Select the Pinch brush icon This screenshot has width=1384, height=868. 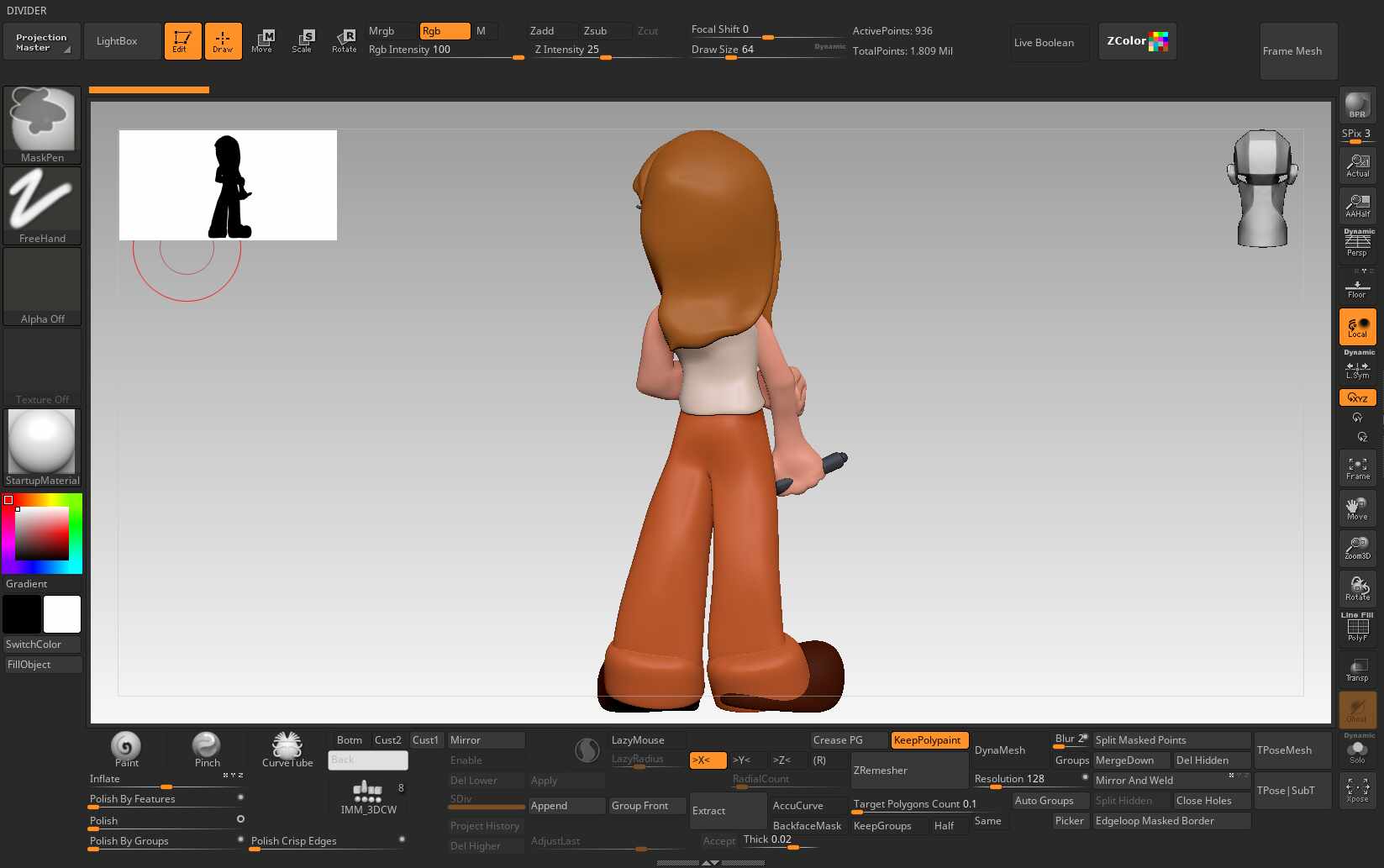pos(207,749)
